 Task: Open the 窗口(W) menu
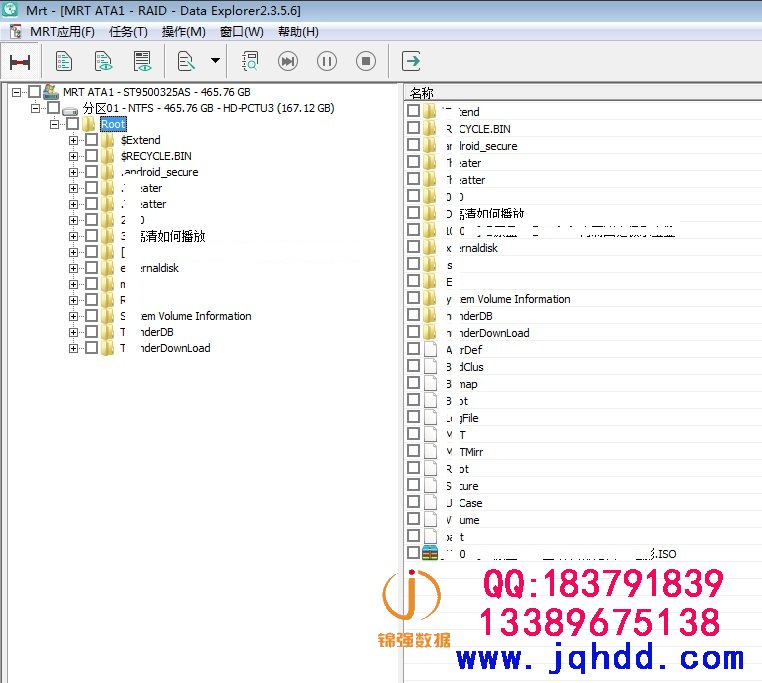click(x=242, y=32)
